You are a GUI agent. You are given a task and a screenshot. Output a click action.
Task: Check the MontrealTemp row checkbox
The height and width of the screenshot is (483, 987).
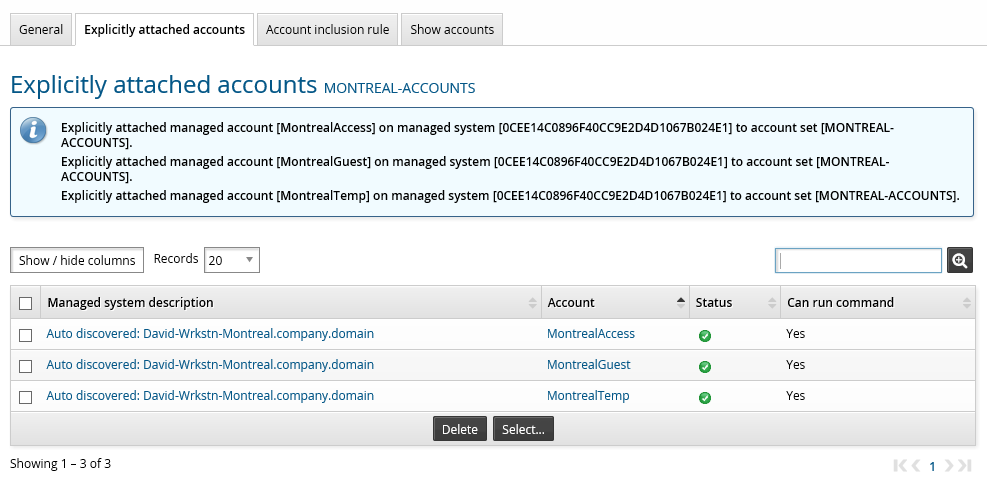pyautogui.click(x=26, y=396)
